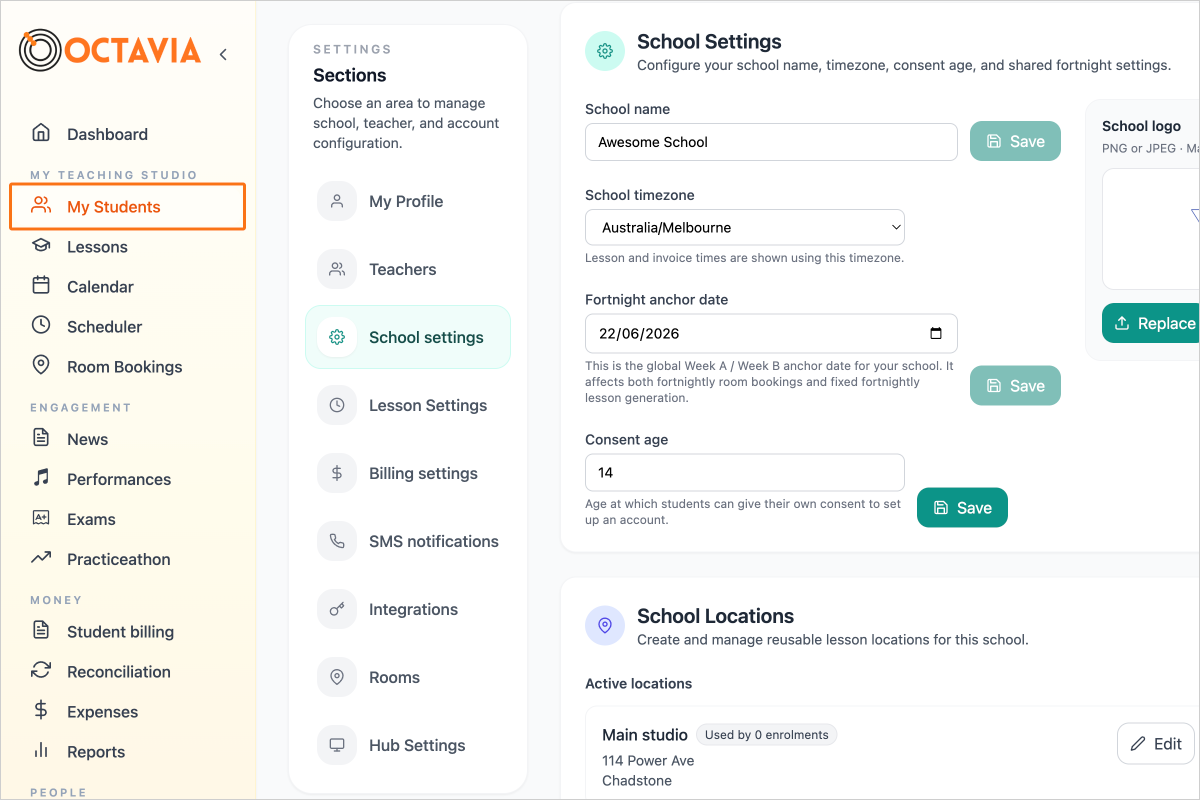Screen dimensions: 1200x800
Task: Save the fortnight anchor date
Action: [1015, 386]
